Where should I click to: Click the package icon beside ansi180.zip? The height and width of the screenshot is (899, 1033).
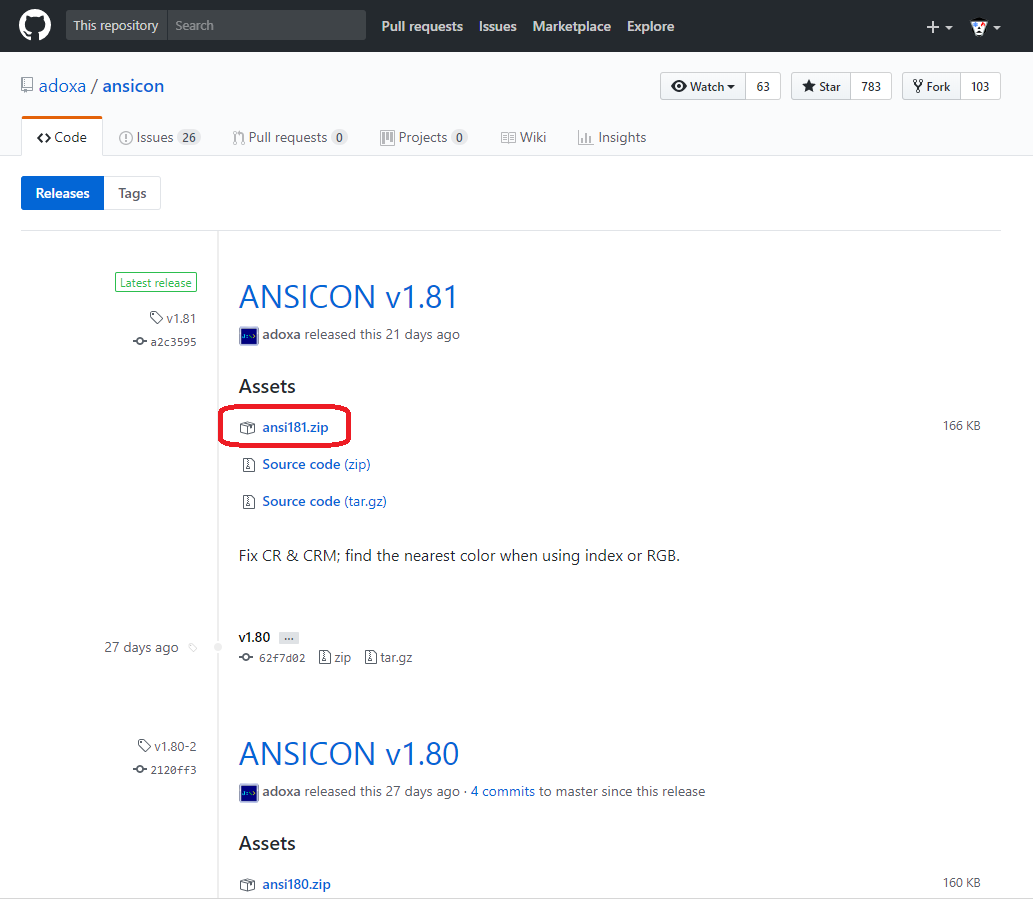tap(248, 885)
